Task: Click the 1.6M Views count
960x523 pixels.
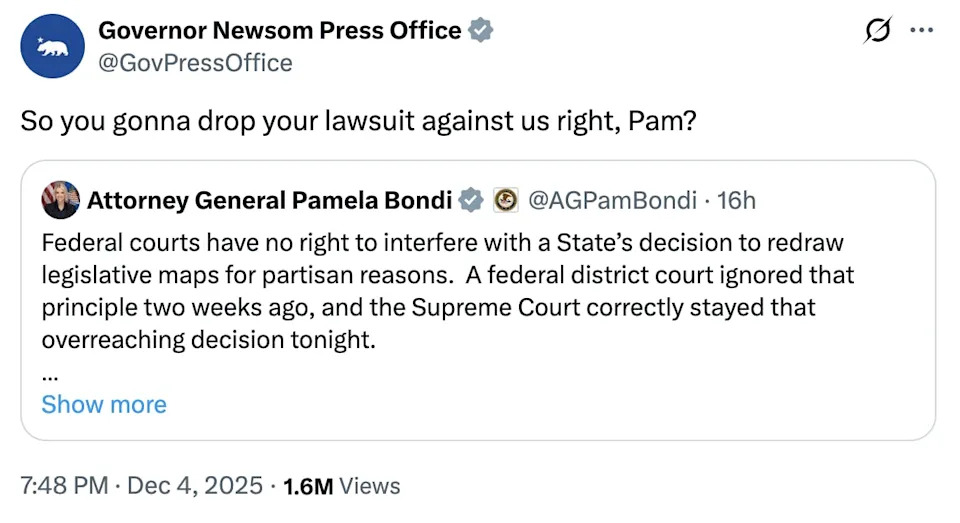Action: pos(342,486)
